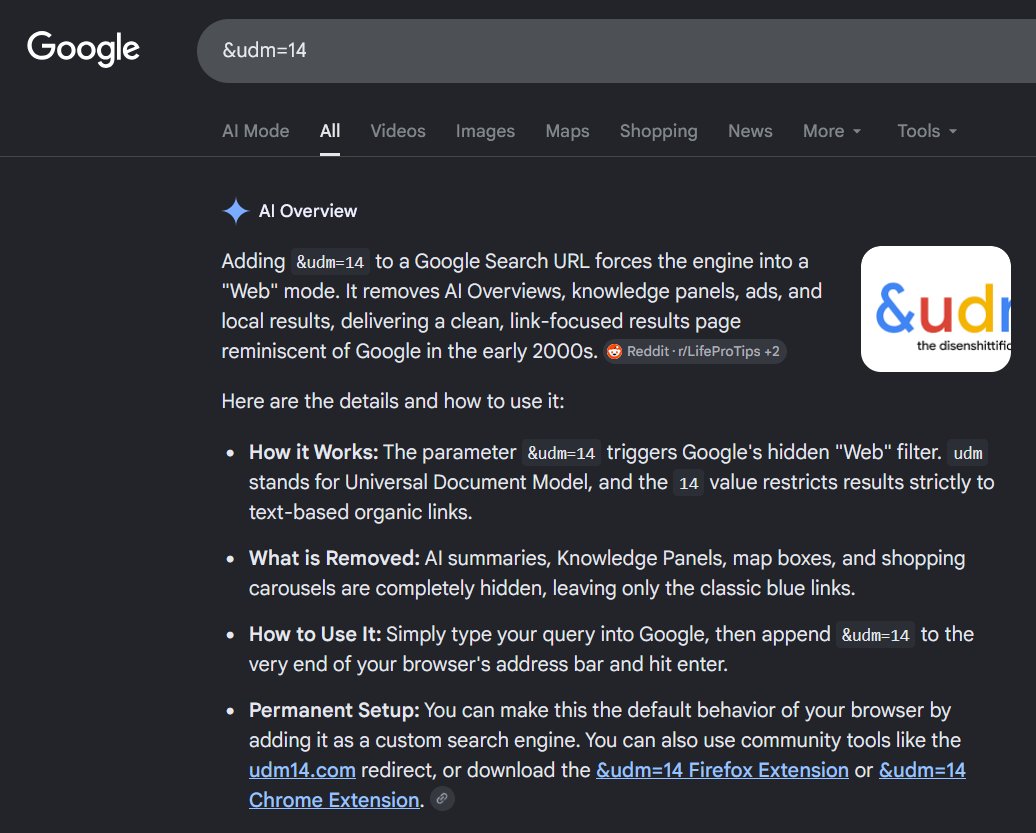Open the Videos tab
Screen dimensions: 1036x833
tap(398, 131)
